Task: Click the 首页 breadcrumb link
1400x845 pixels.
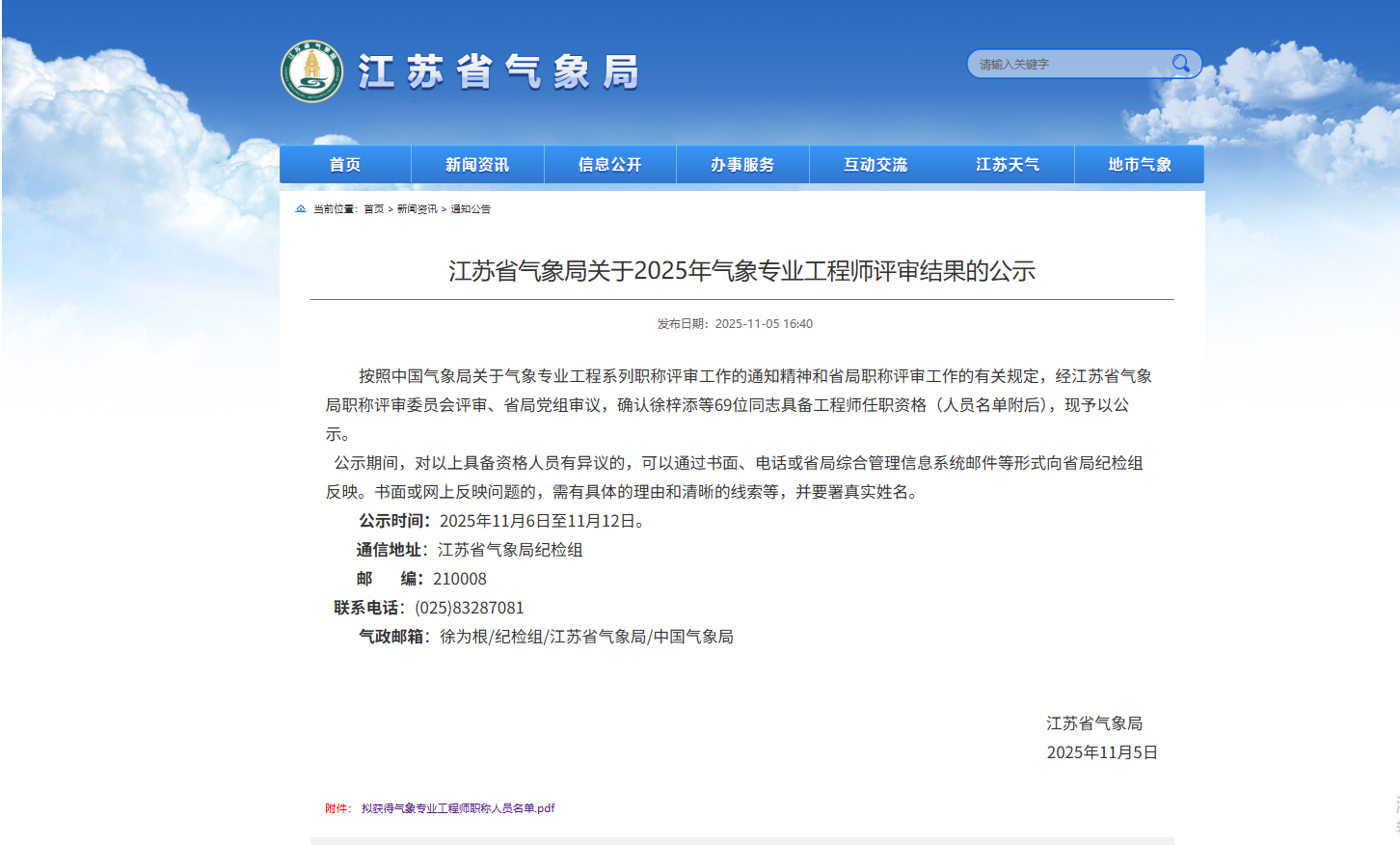Action: [373, 209]
